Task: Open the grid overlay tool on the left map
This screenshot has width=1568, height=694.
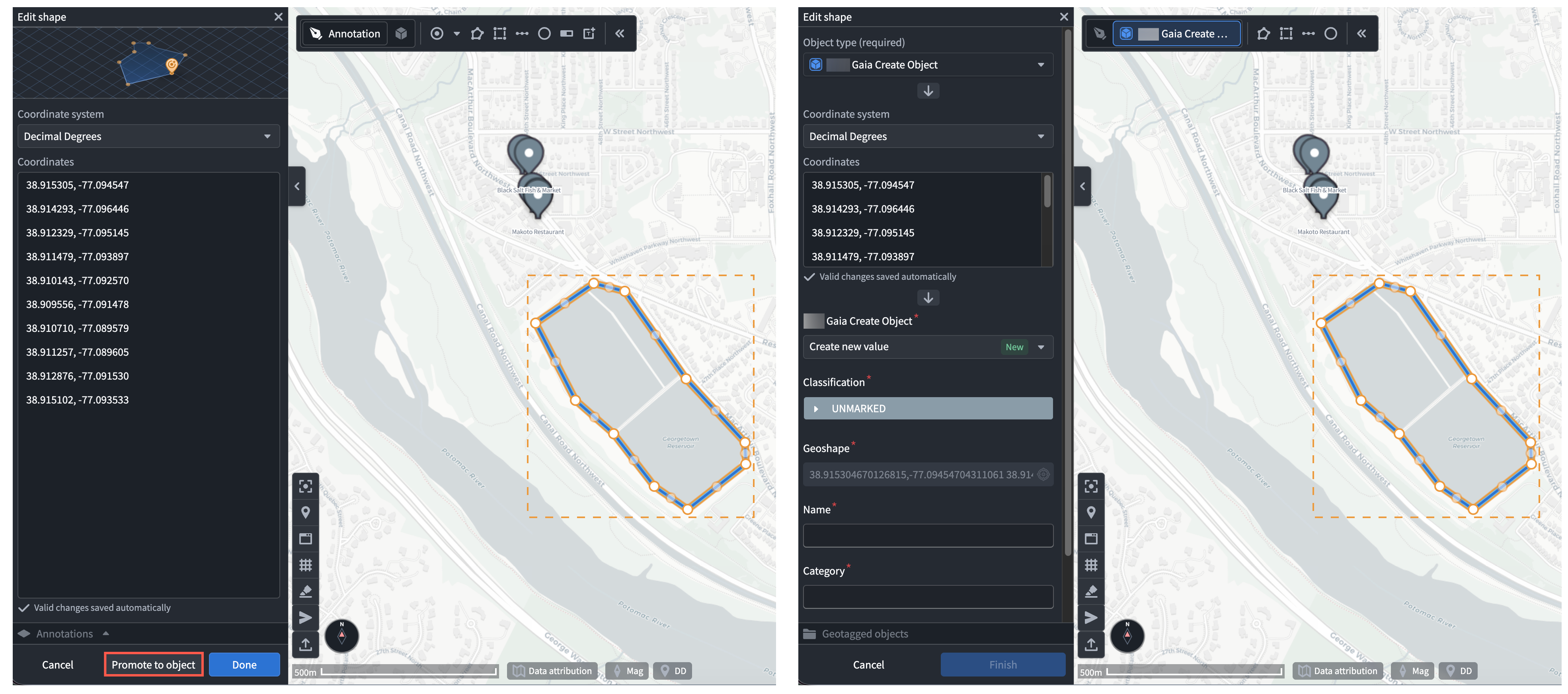Action: [x=306, y=565]
